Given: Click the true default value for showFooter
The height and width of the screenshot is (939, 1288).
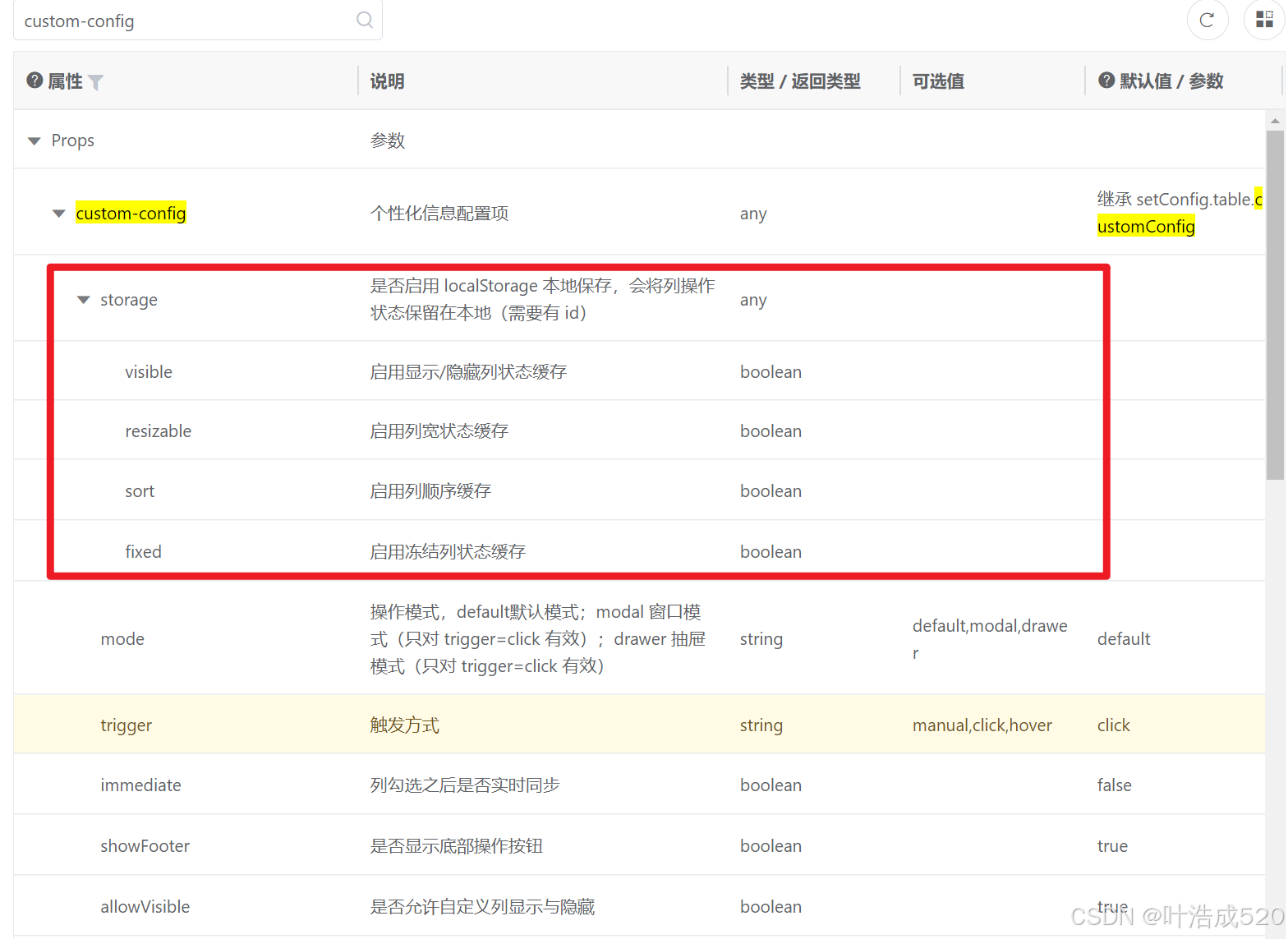Looking at the screenshot, I should point(1113,846).
